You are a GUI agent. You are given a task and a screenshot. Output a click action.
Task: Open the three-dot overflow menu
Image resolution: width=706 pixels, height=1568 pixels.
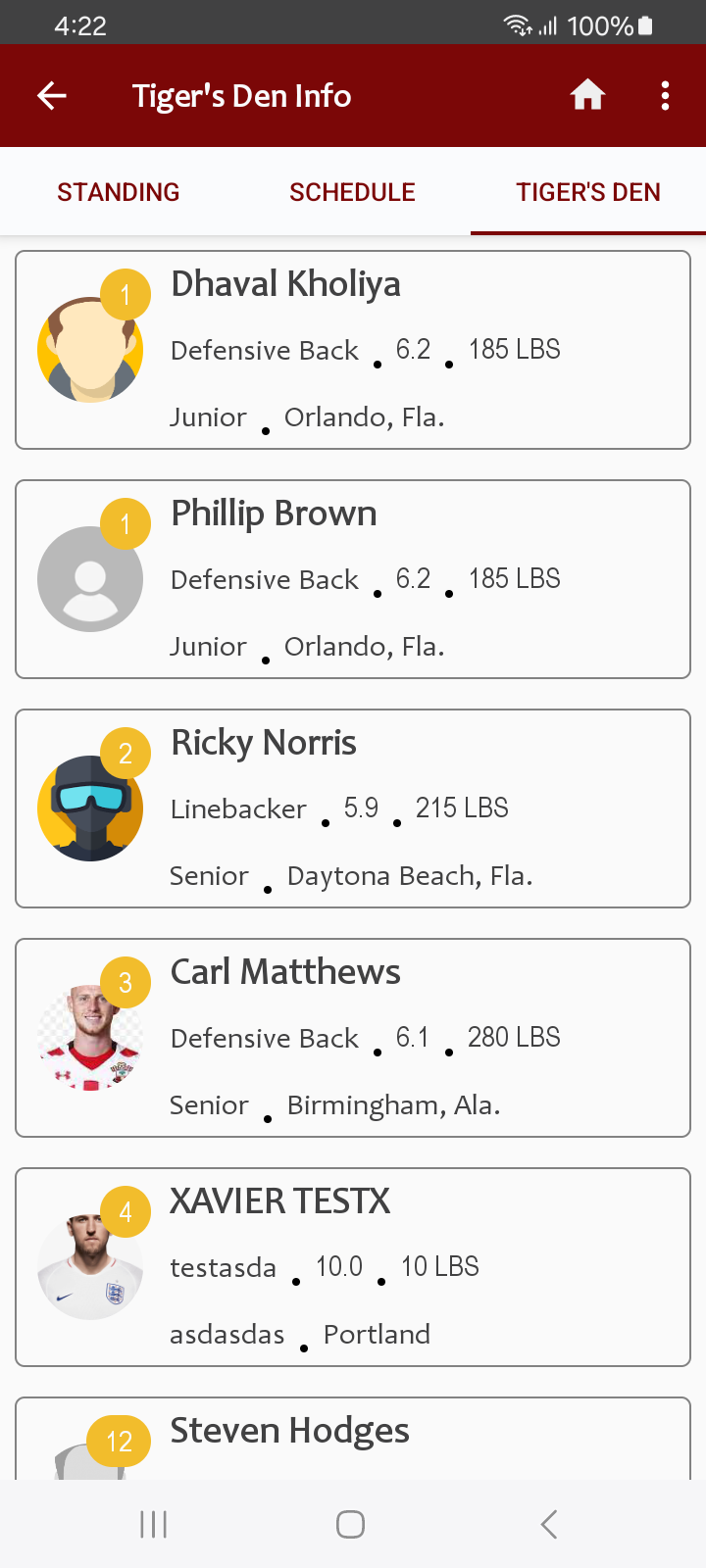pyautogui.click(x=665, y=96)
